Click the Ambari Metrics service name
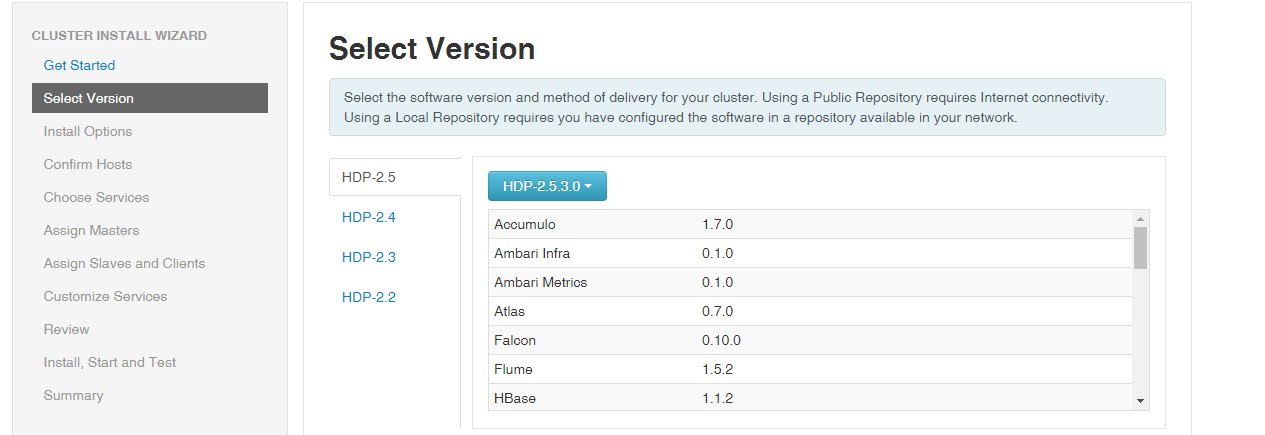1265x435 pixels. click(540, 282)
